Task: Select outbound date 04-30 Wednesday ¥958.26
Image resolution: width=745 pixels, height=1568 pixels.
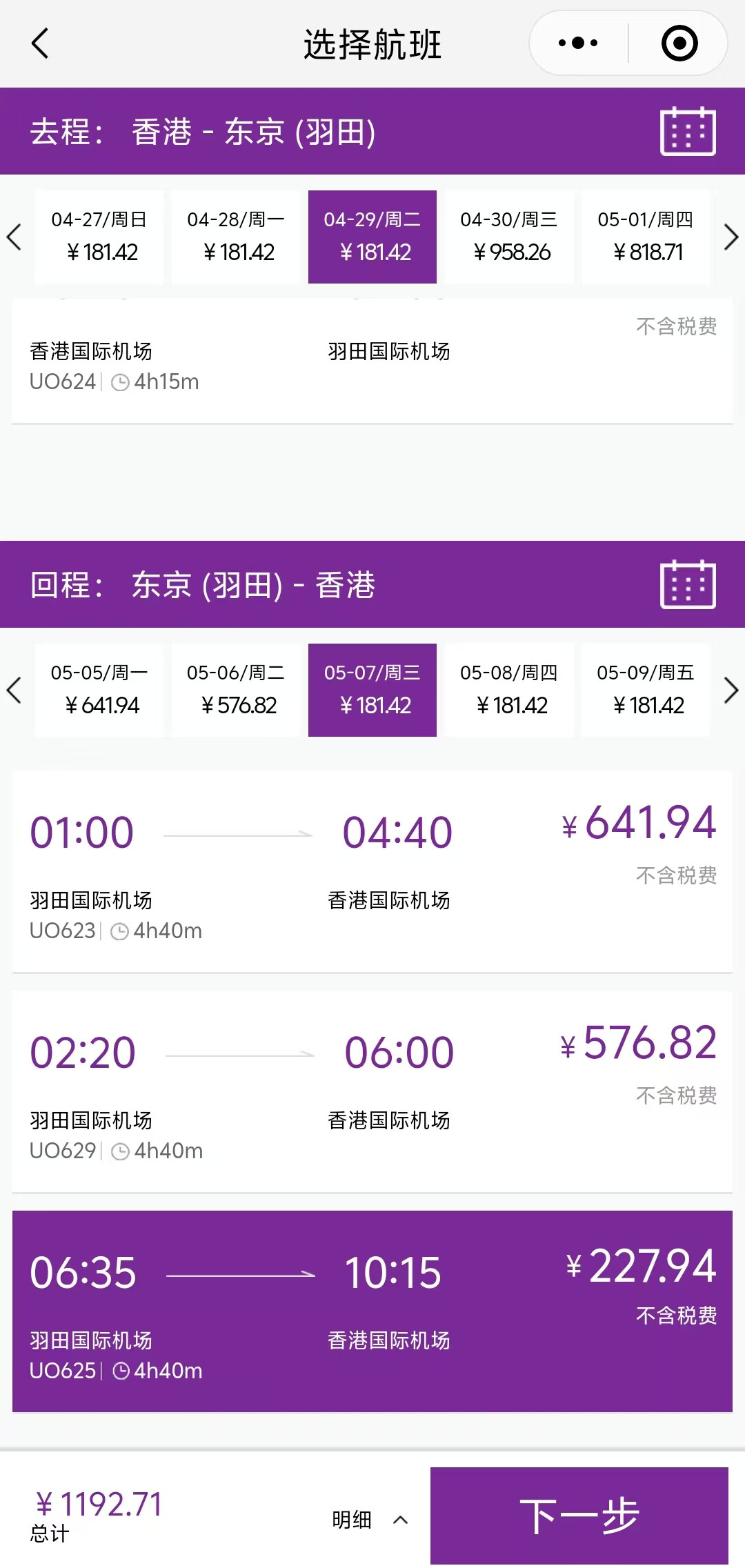Action: tap(509, 237)
